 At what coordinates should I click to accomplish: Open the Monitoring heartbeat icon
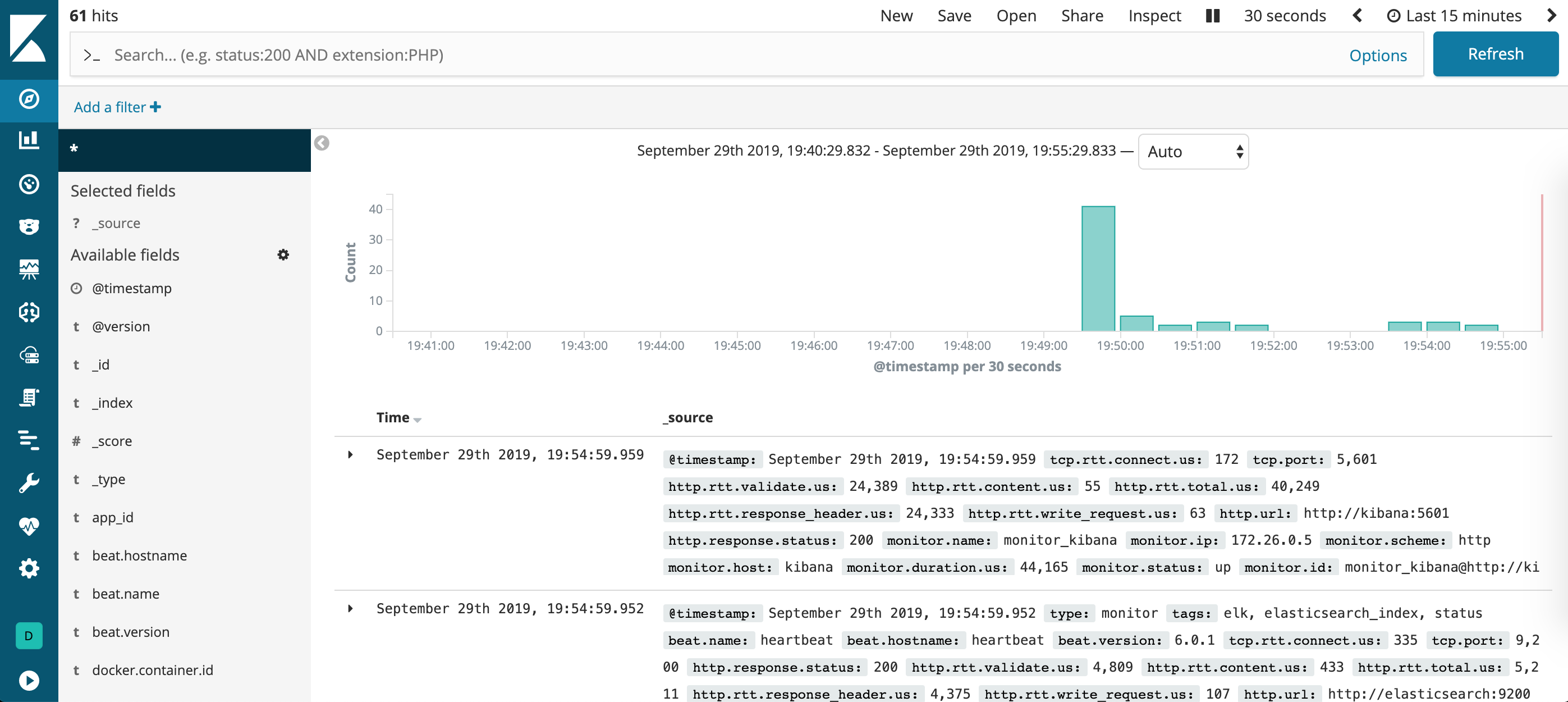pos(29,525)
